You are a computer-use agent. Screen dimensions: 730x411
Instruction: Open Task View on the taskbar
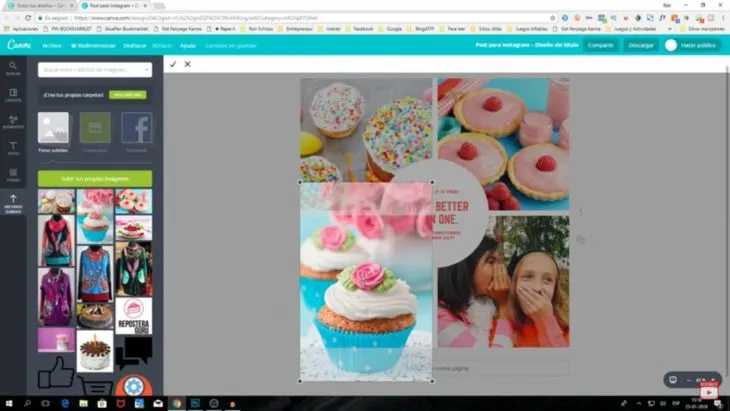pyautogui.click(x=46, y=404)
